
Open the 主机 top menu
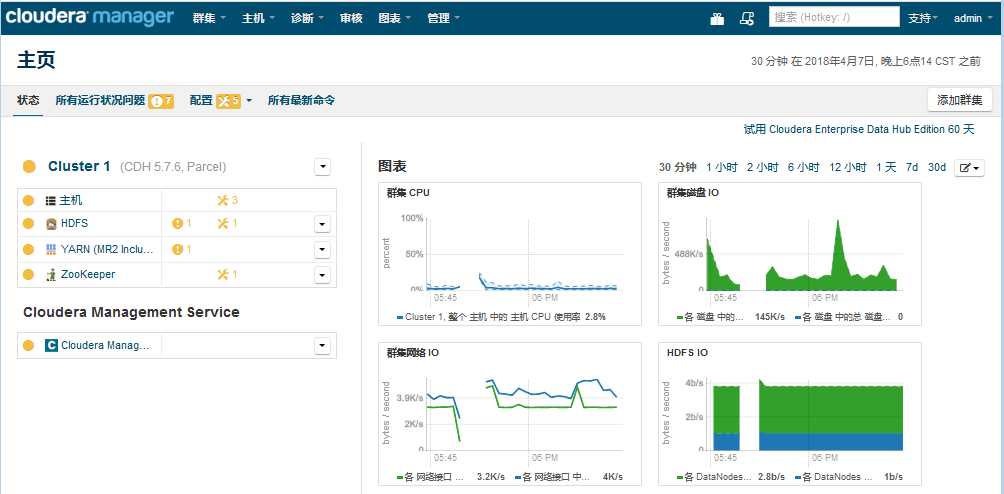click(x=258, y=19)
